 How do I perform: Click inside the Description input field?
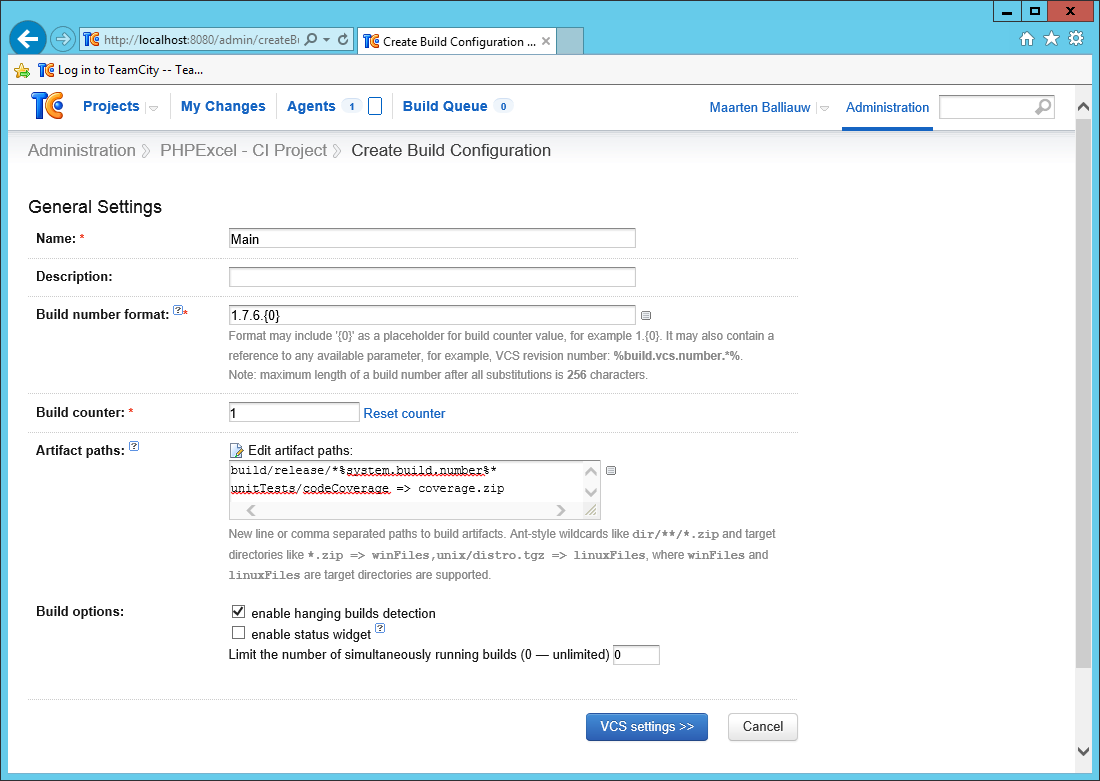[430, 276]
